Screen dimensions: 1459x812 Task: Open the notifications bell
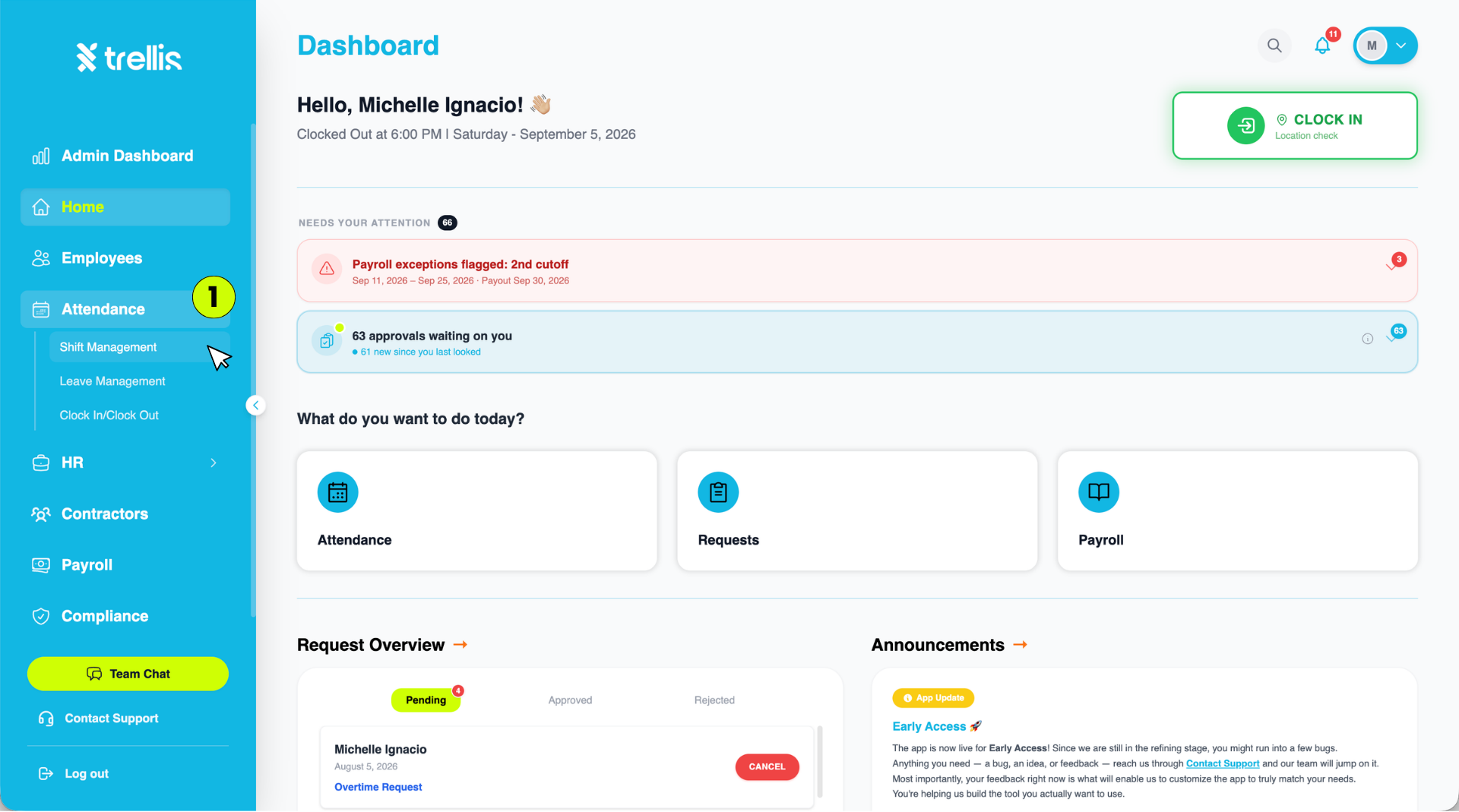(x=1322, y=46)
